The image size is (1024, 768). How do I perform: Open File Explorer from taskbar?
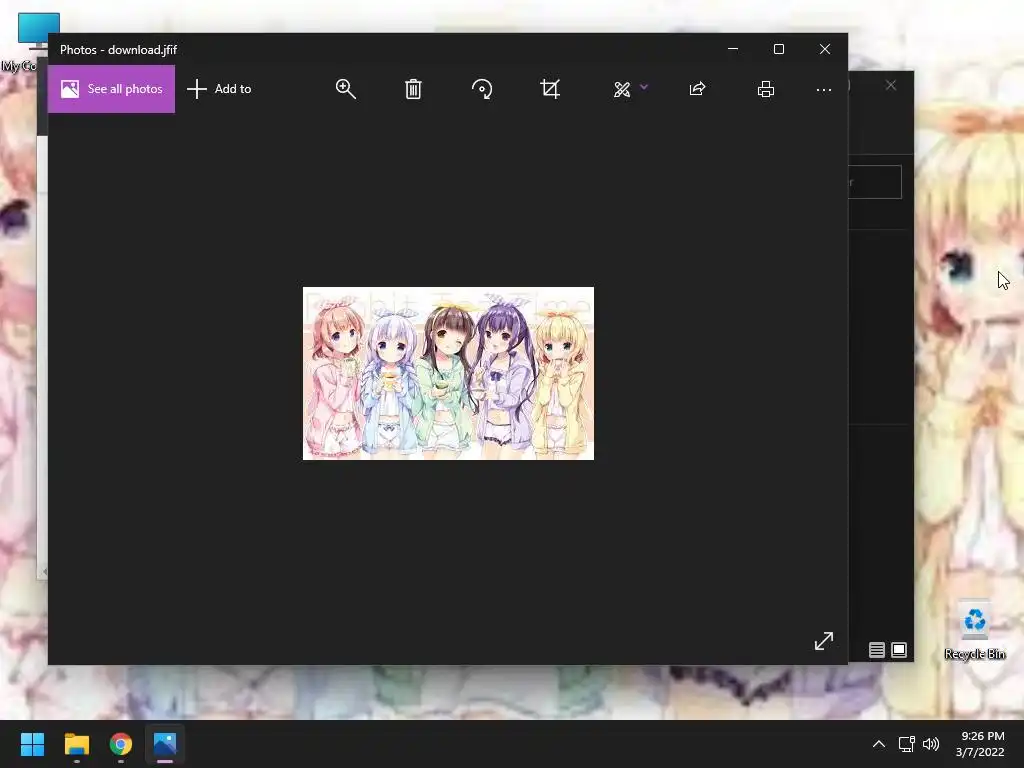pos(76,744)
